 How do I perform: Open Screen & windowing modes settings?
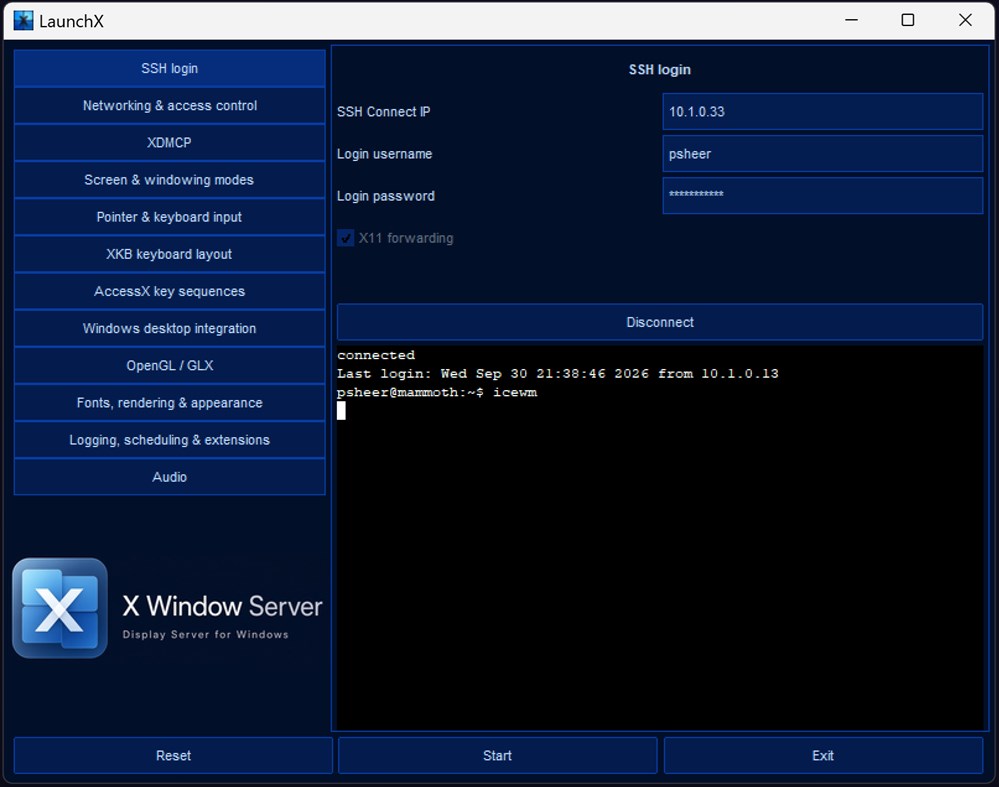[x=169, y=180]
